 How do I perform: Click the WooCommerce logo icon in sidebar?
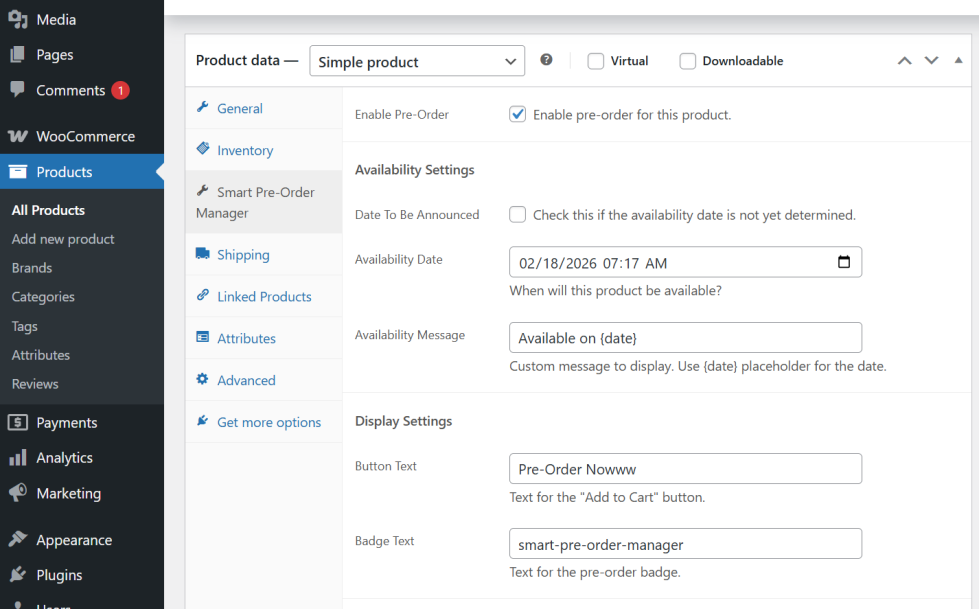click(17, 136)
